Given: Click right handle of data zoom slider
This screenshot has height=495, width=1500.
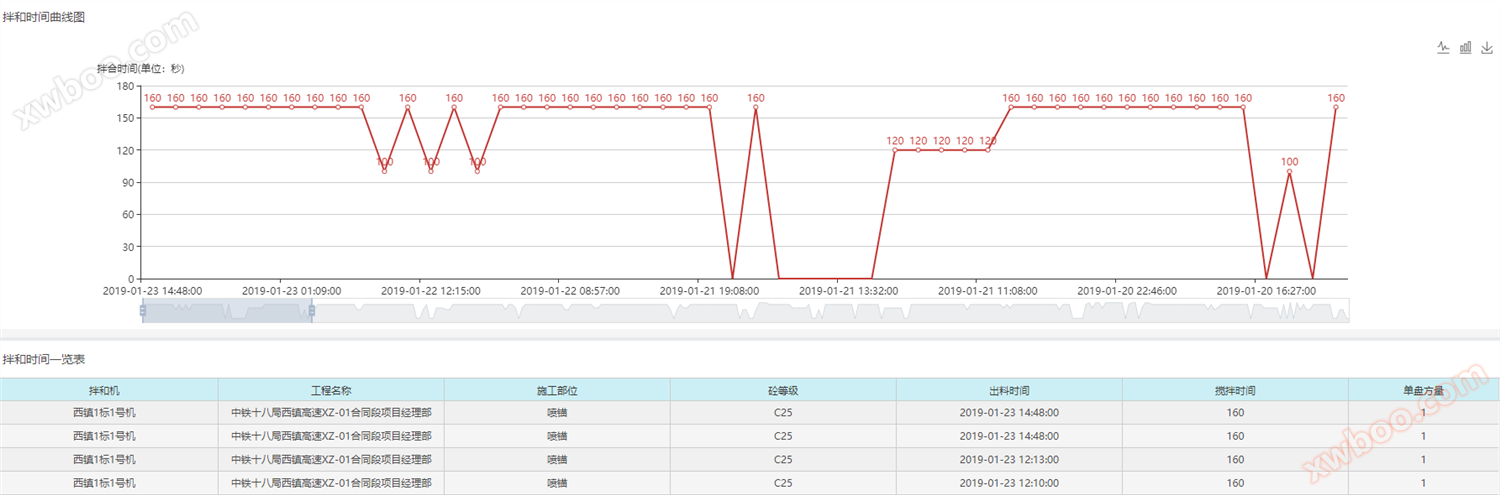Looking at the screenshot, I should click(312, 311).
